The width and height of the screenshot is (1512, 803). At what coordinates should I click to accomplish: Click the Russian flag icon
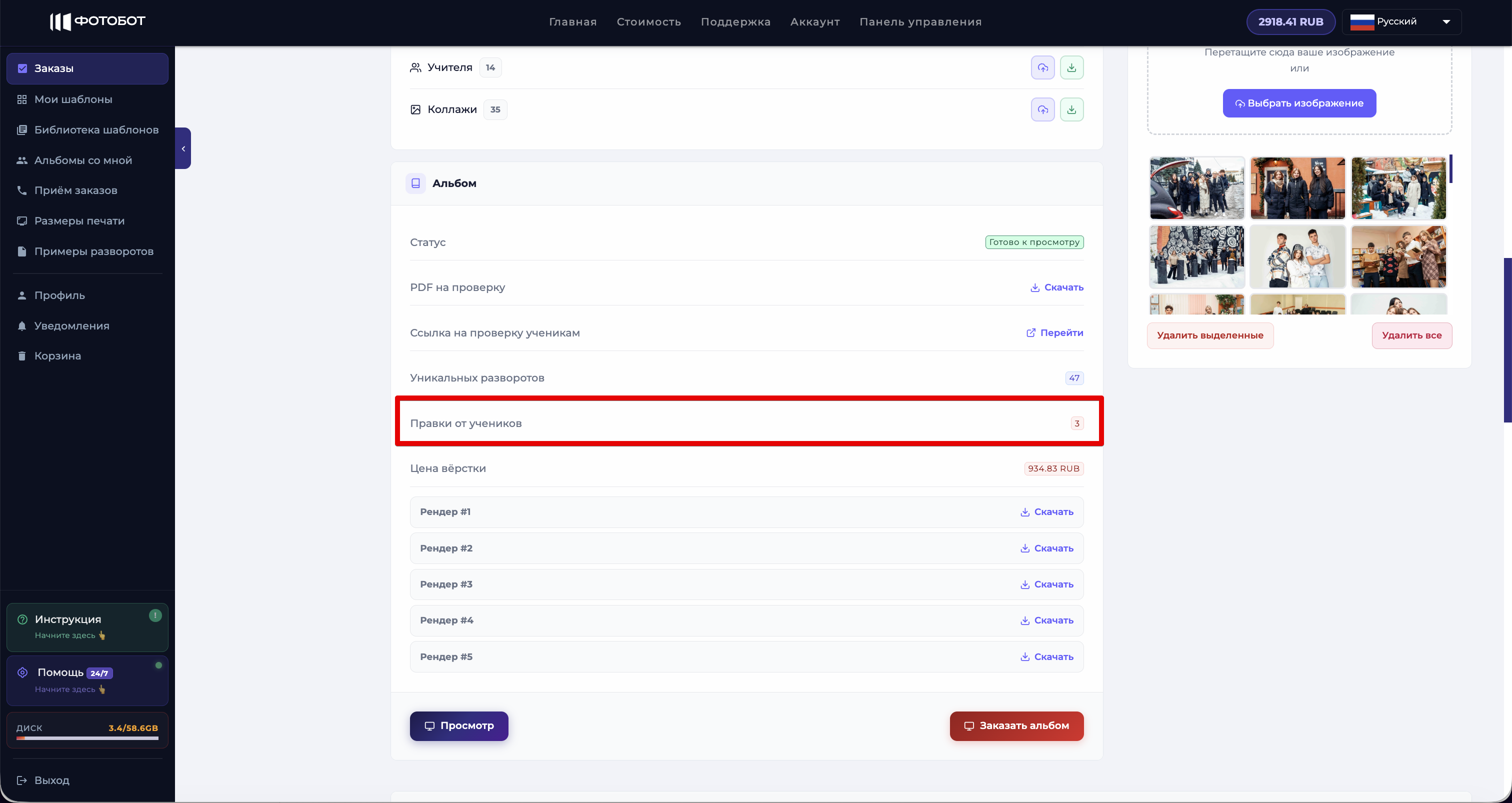click(1361, 21)
